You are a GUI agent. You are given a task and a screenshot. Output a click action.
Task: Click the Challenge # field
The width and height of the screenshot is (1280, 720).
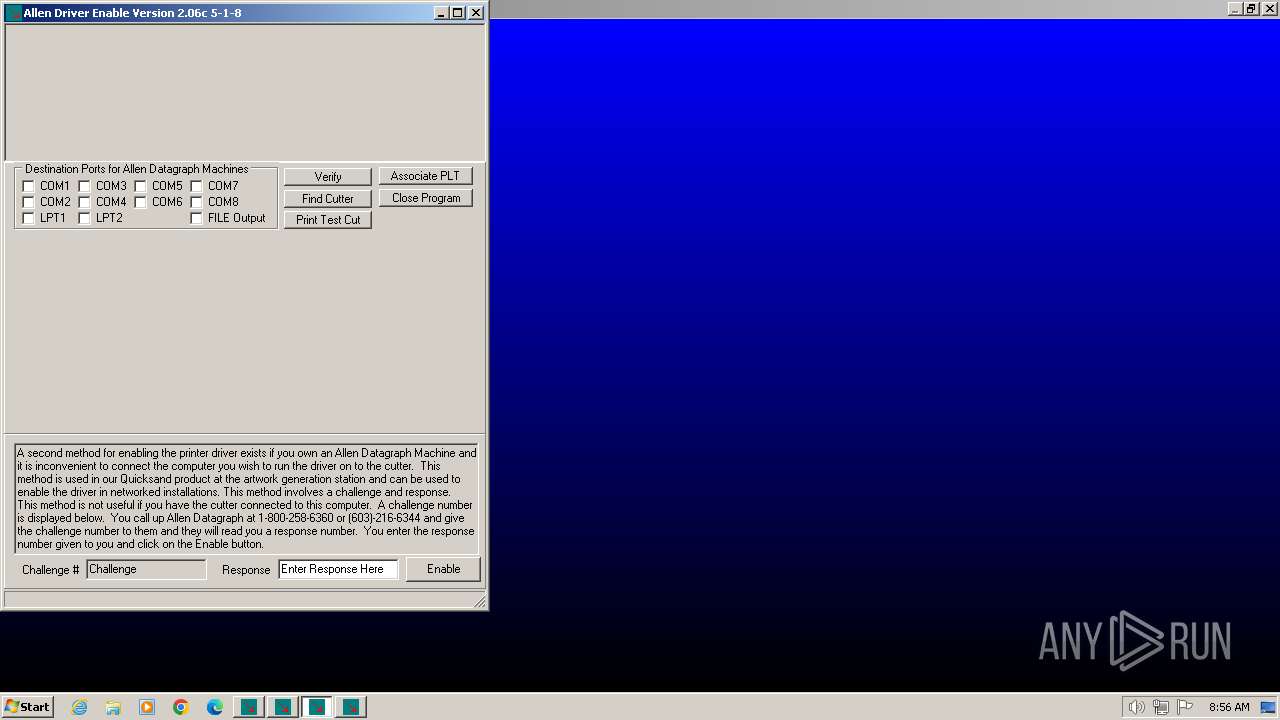point(146,569)
